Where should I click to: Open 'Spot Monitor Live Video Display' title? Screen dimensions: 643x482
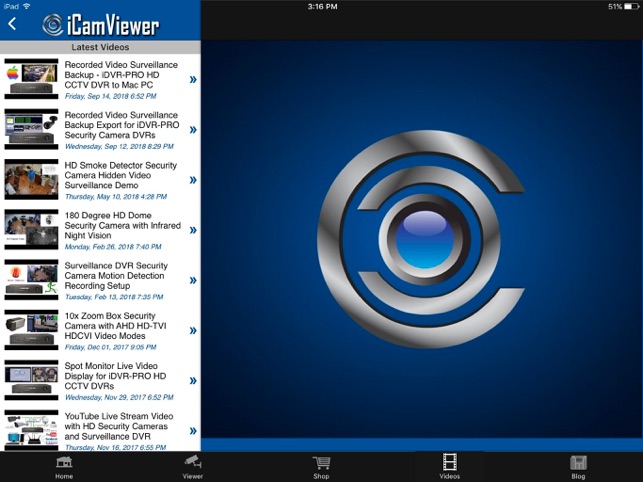(x=115, y=376)
